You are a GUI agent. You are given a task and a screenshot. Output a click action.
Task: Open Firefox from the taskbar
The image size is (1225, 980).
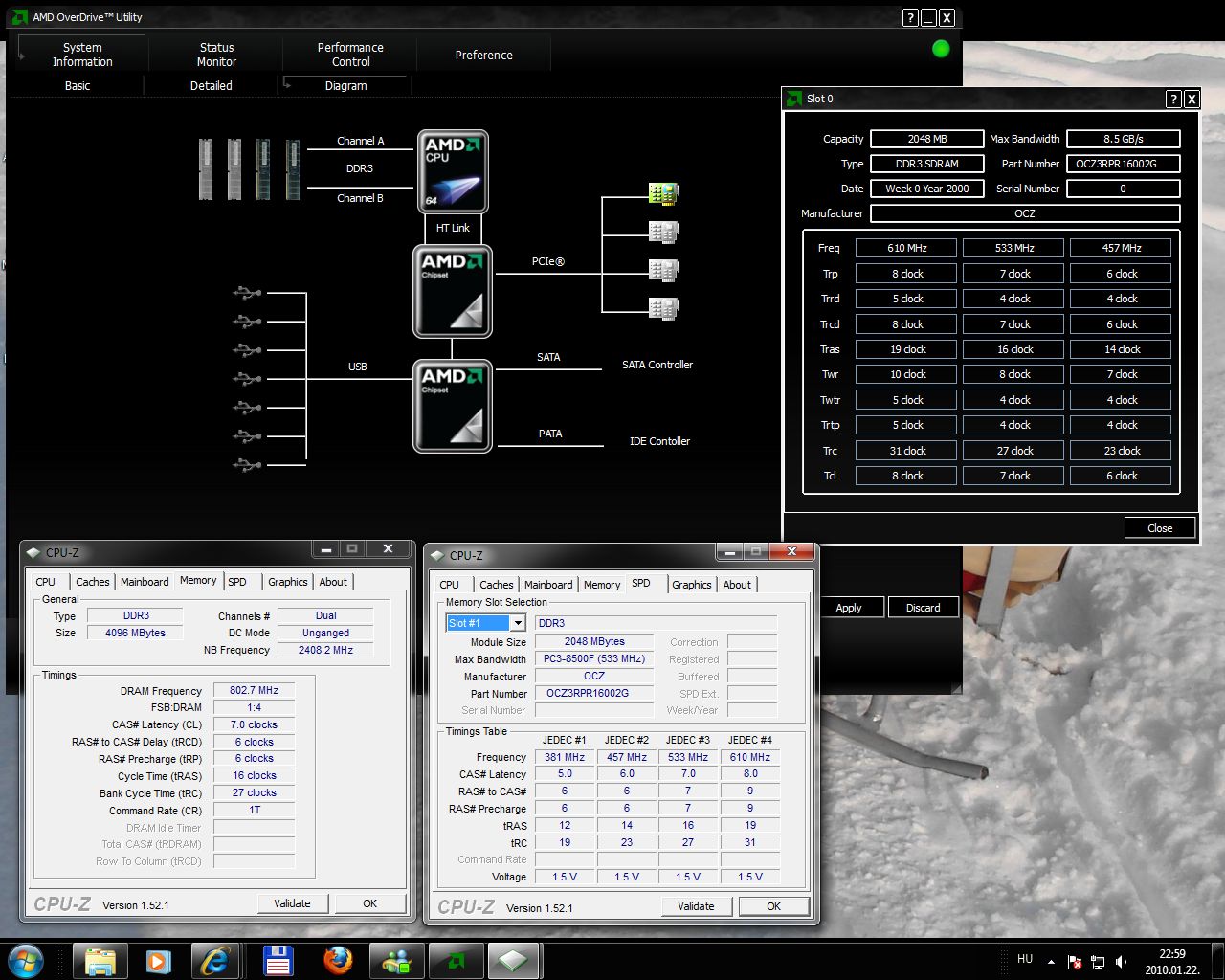(x=338, y=960)
